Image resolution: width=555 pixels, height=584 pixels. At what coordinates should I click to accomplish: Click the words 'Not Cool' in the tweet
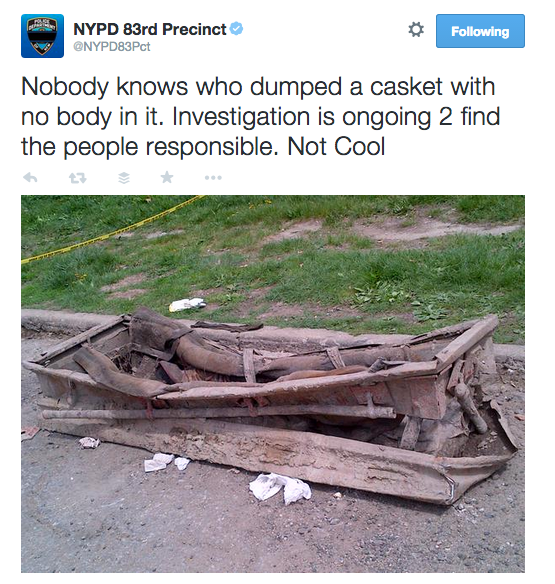(x=336, y=146)
